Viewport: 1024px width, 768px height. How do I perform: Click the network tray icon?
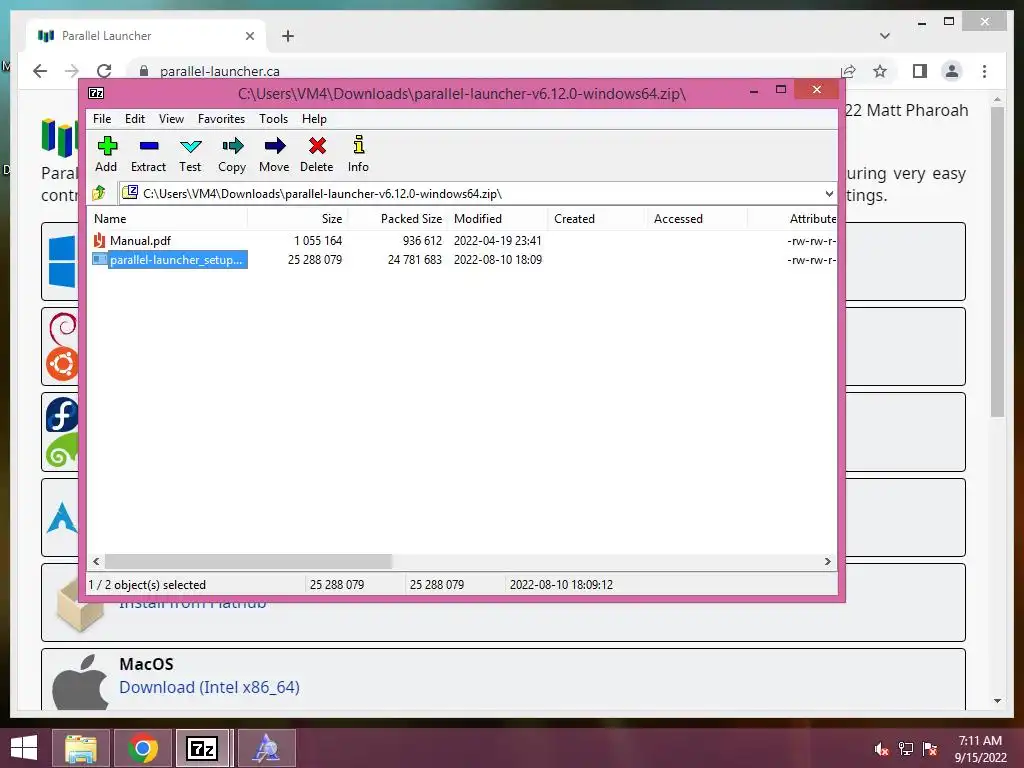906,749
